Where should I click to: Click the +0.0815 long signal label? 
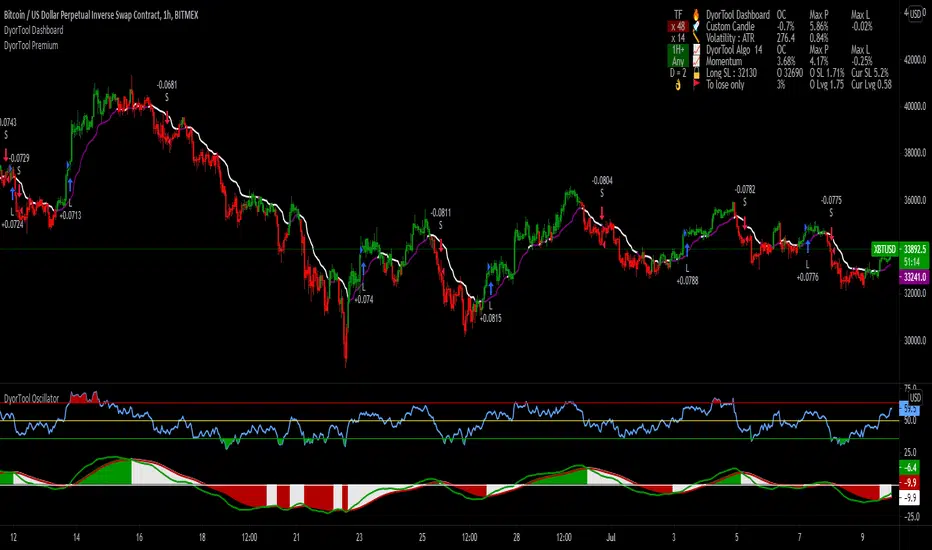(x=490, y=318)
